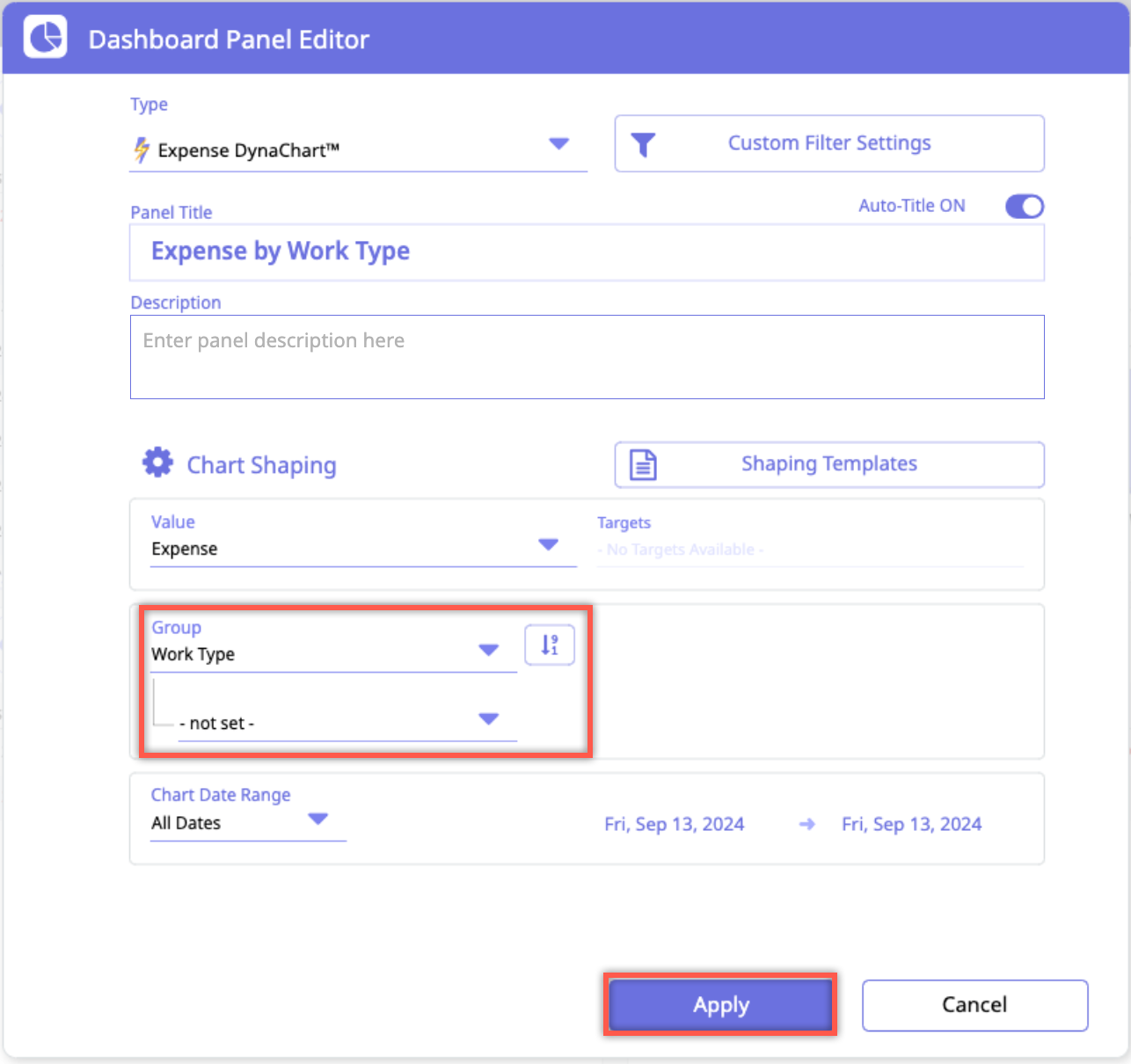Viewport: 1131px width, 1064px height.
Task: Turn off the Auto-Title toggle
Action: click(1024, 207)
